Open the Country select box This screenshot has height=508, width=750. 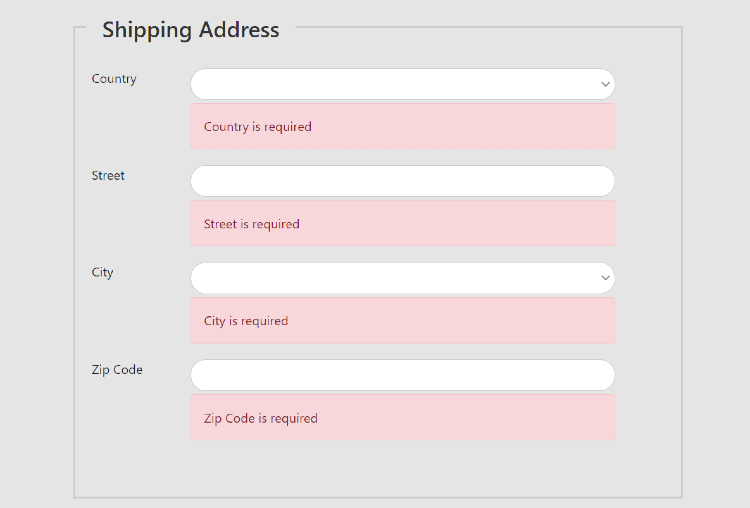pyautogui.click(x=400, y=84)
